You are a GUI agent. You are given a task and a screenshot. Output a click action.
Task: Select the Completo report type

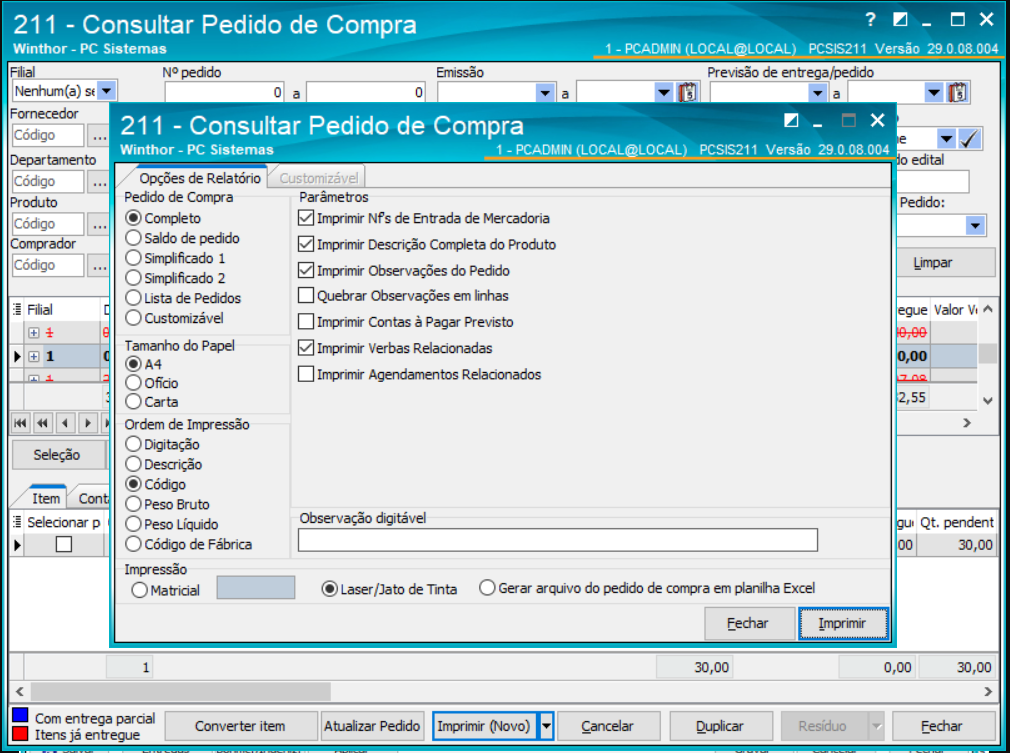click(x=163, y=218)
